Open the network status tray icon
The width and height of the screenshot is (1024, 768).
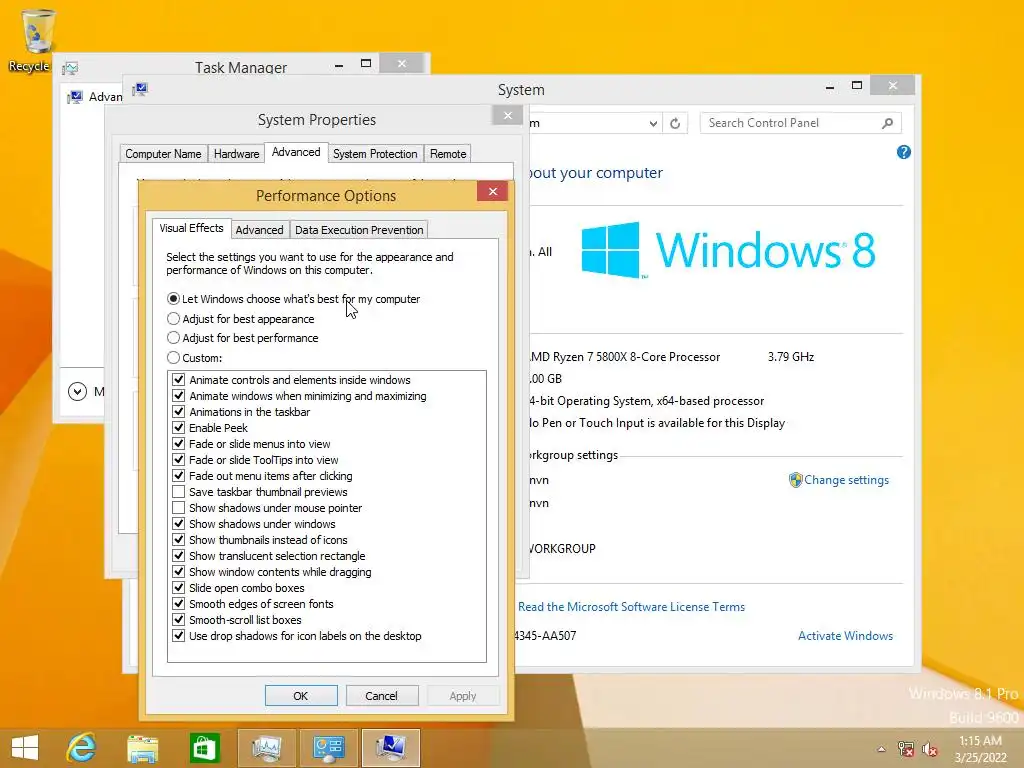(x=906, y=749)
